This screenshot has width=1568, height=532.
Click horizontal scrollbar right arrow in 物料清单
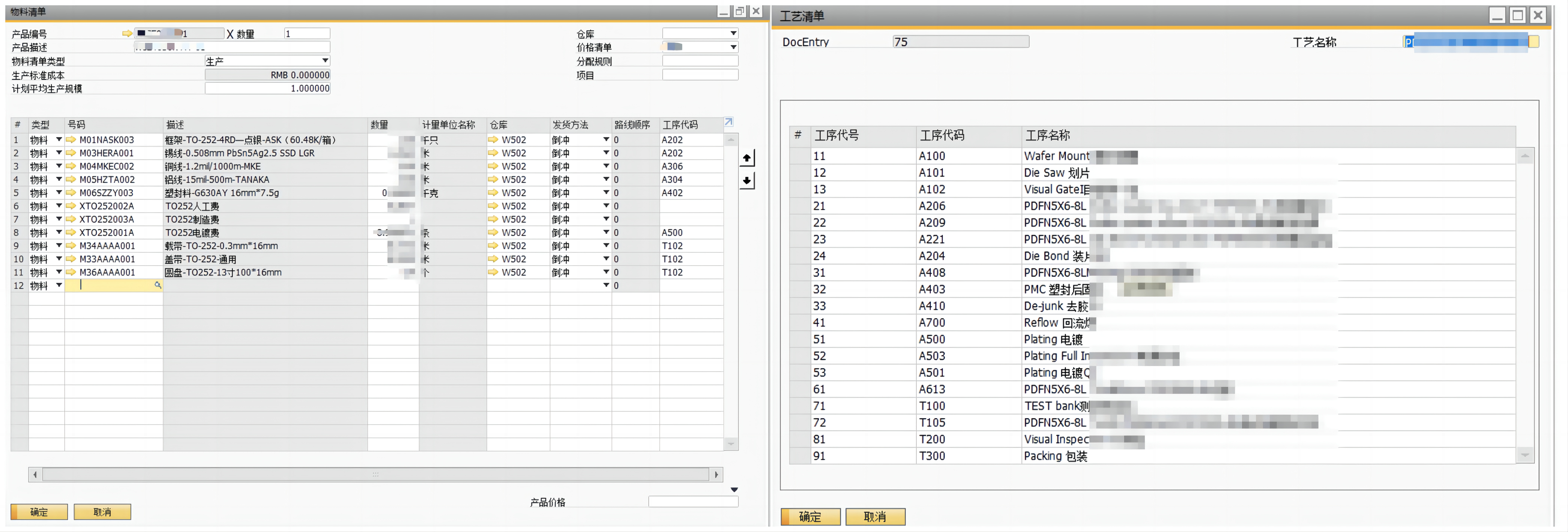[x=716, y=474]
